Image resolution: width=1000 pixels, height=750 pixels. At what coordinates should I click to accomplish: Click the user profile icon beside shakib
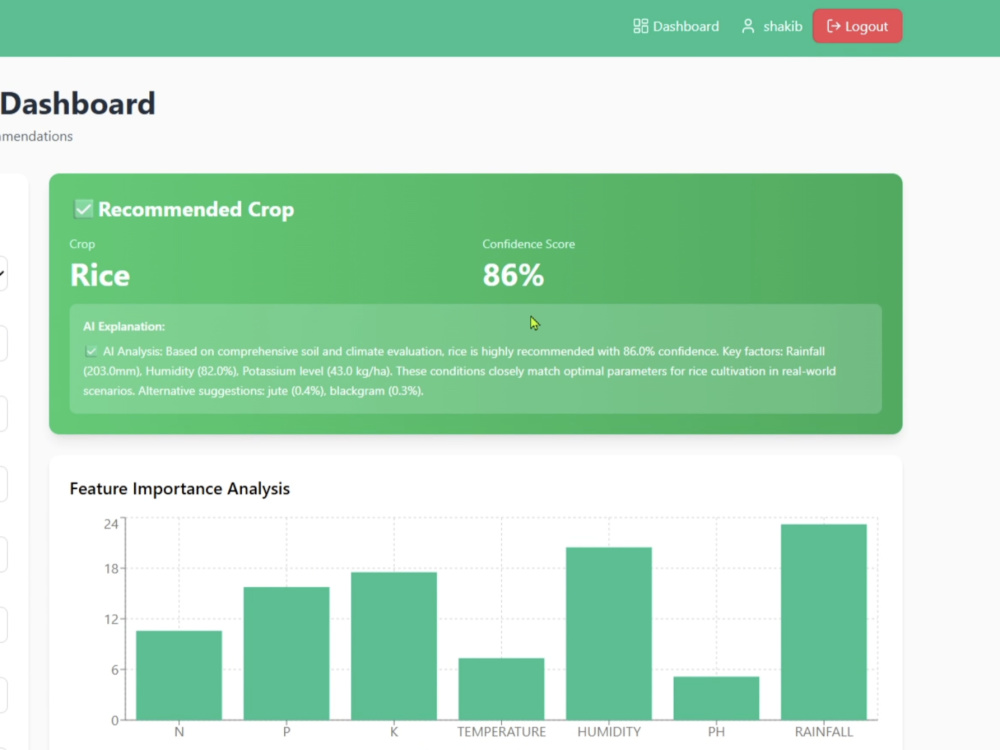point(748,26)
